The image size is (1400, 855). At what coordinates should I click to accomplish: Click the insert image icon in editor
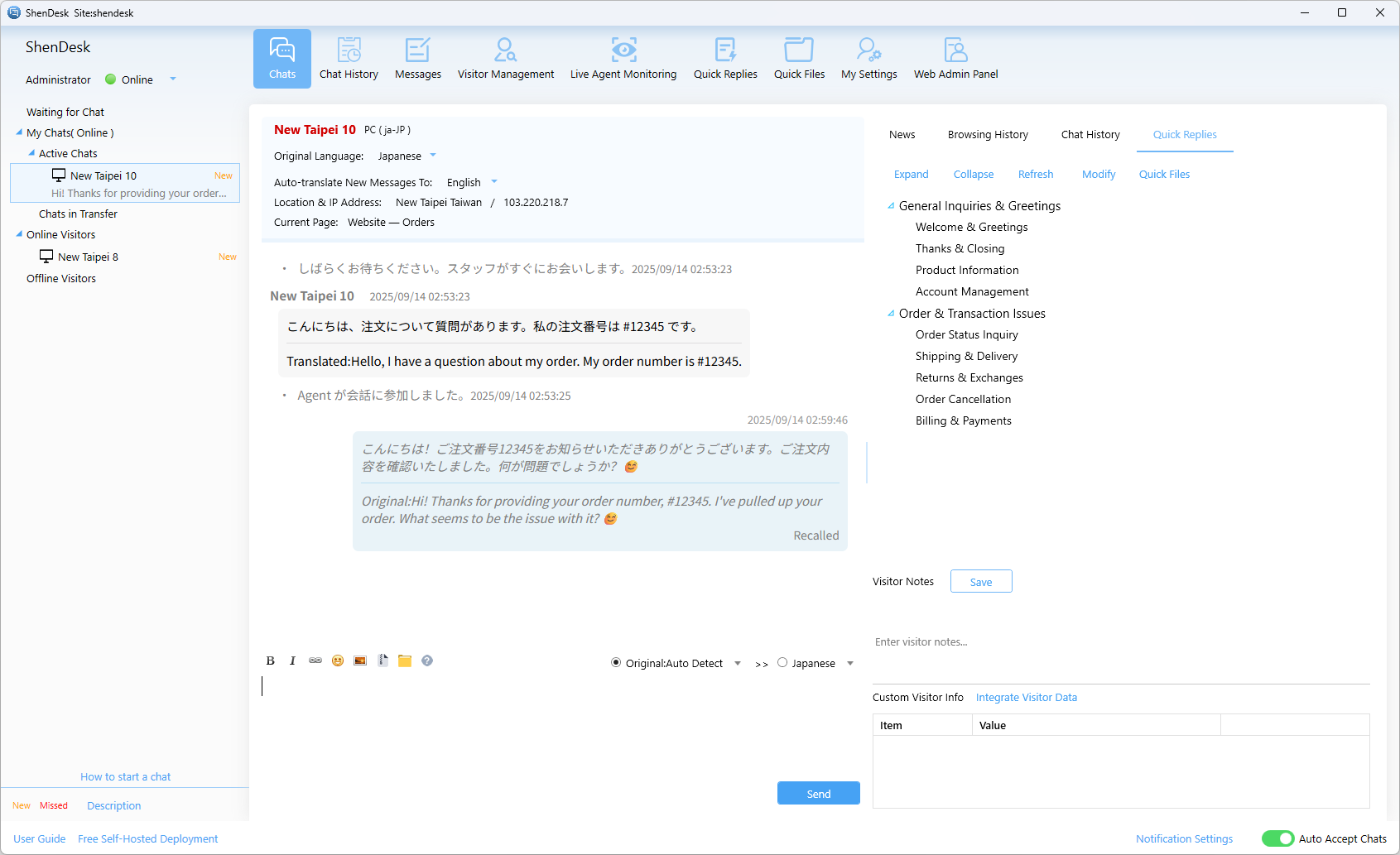tap(360, 660)
